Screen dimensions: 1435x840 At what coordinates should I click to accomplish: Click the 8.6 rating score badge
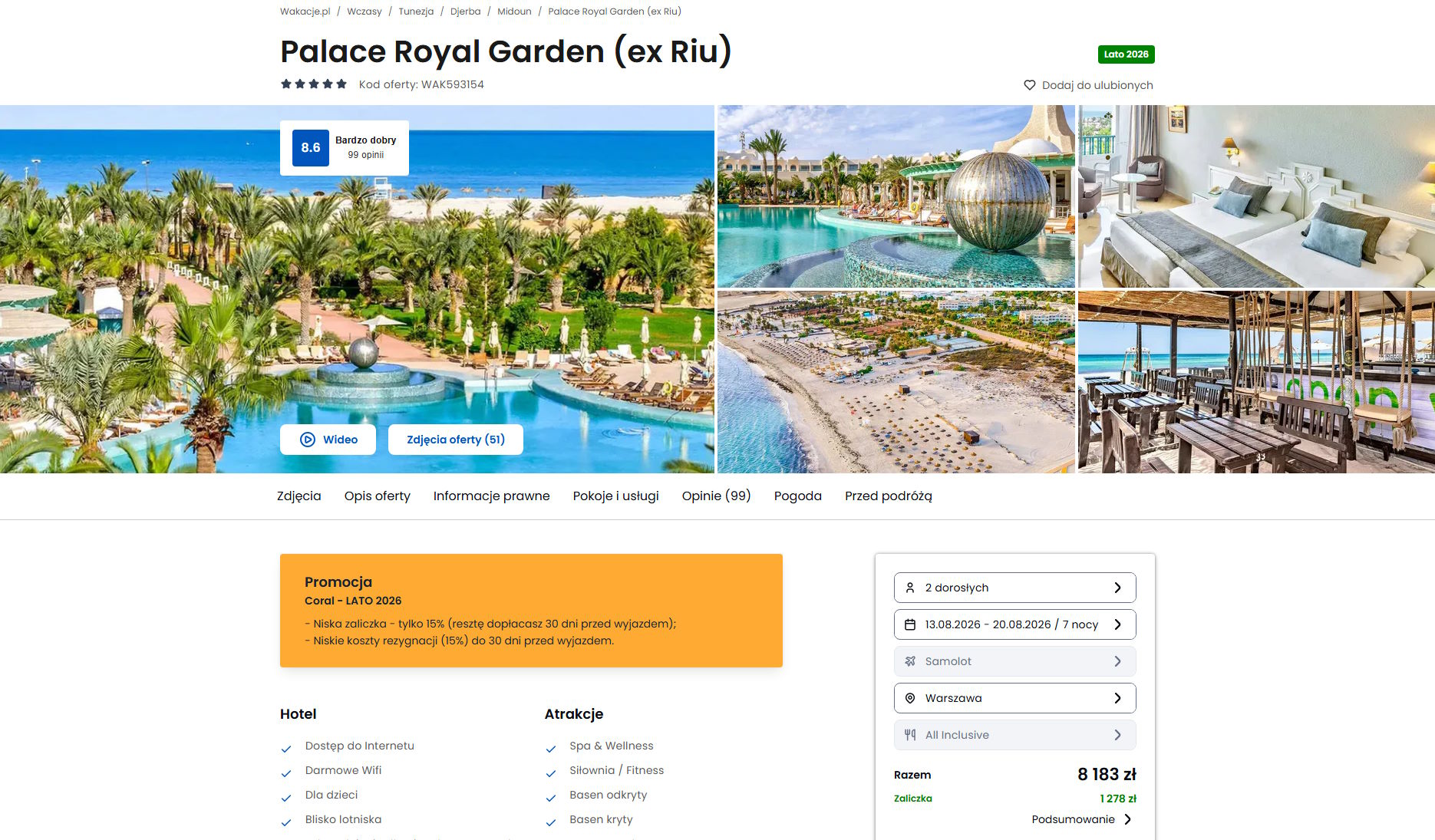[311, 148]
